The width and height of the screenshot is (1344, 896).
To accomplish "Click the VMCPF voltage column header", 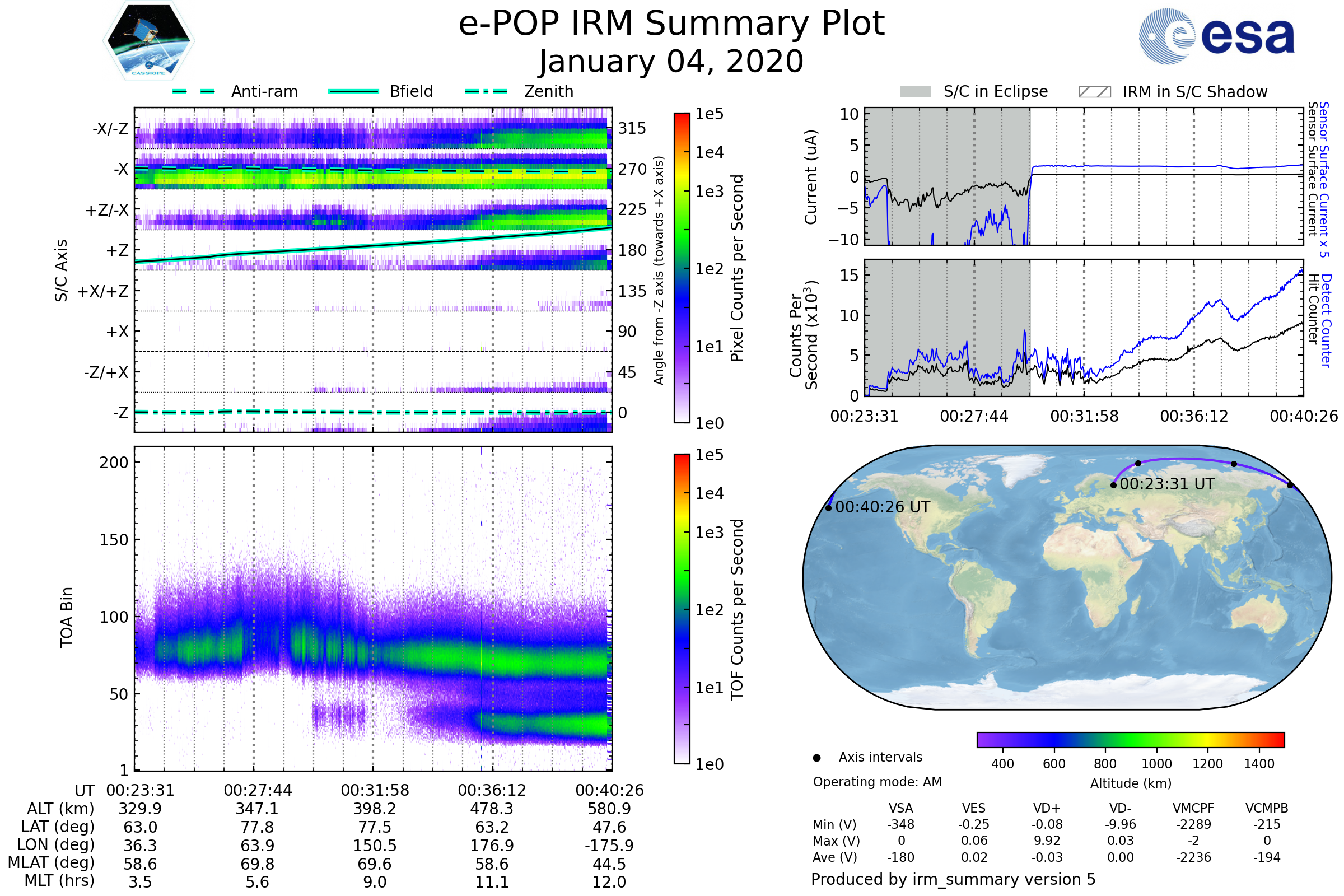I will click(x=1193, y=808).
